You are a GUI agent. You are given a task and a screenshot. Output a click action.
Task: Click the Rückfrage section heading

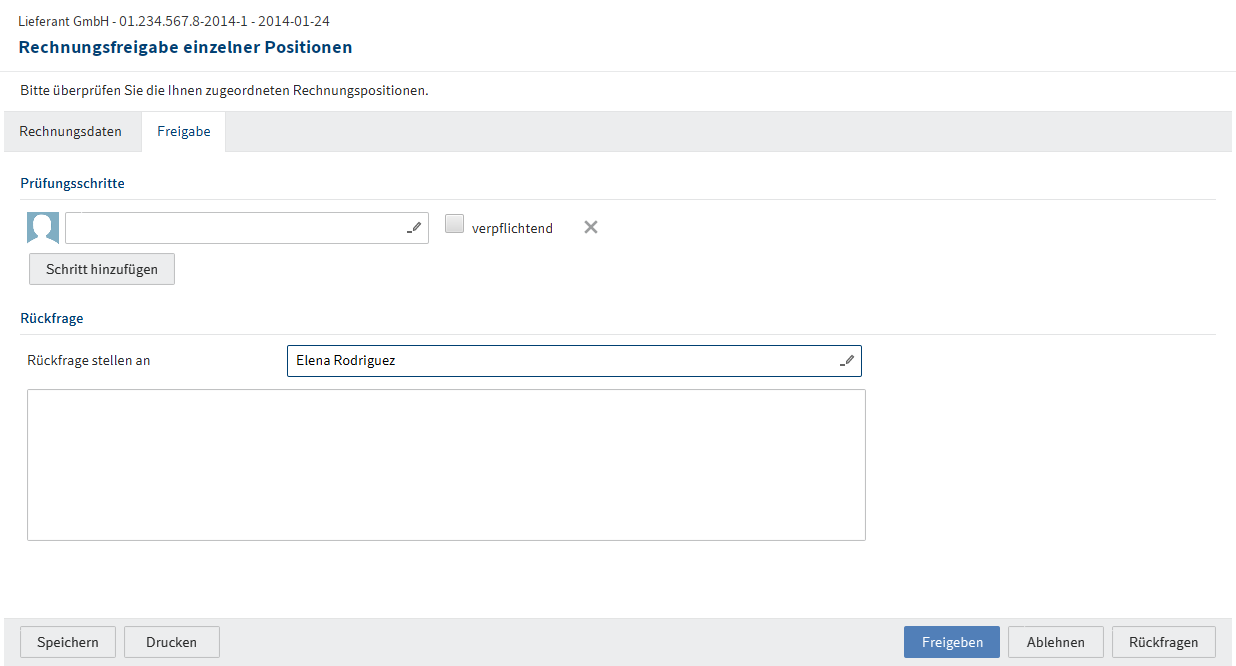tap(52, 318)
